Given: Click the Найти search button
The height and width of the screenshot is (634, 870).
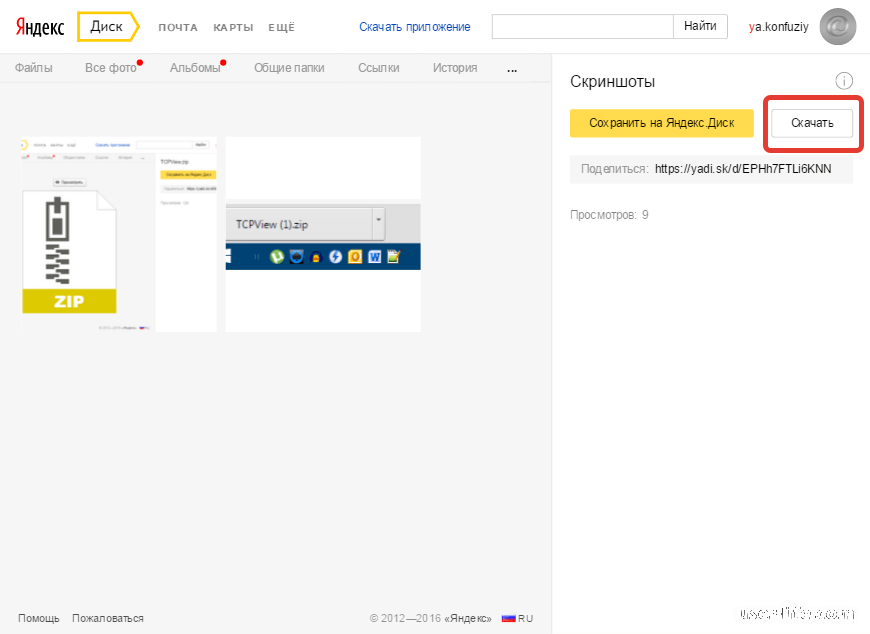Looking at the screenshot, I should [700, 27].
